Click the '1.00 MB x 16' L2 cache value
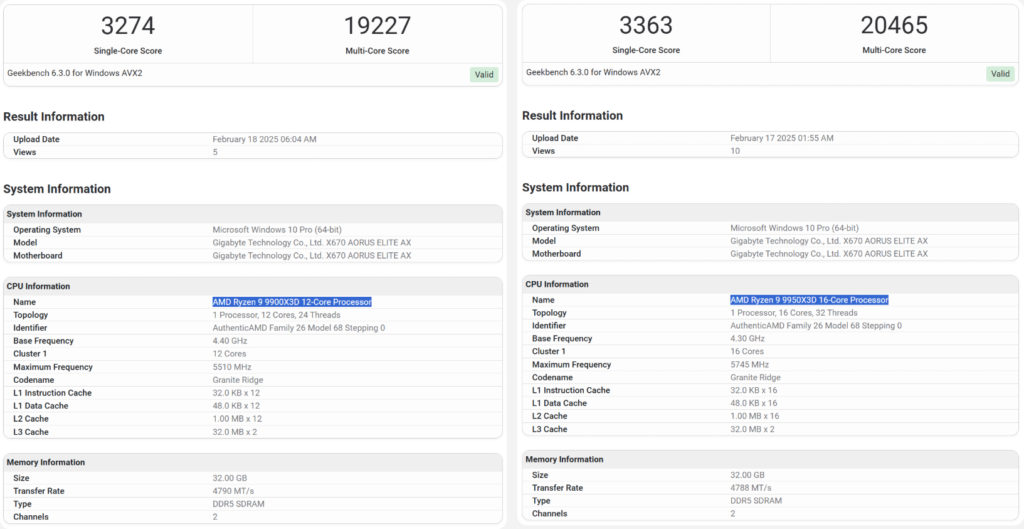The width and height of the screenshot is (1024, 529). pyautogui.click(x=754, y=416)
